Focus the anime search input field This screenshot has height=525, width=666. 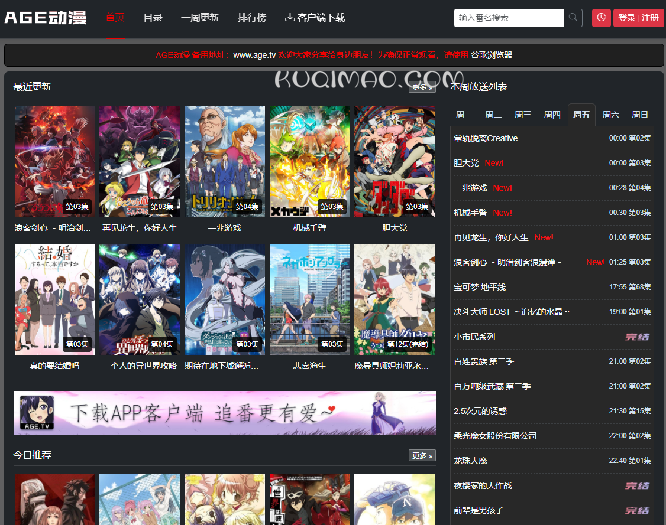509,18
